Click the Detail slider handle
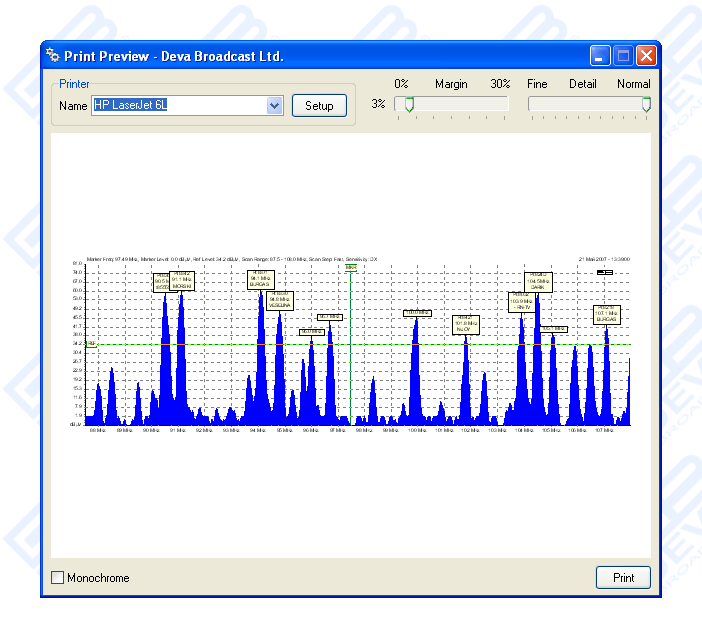 [646, 104]
